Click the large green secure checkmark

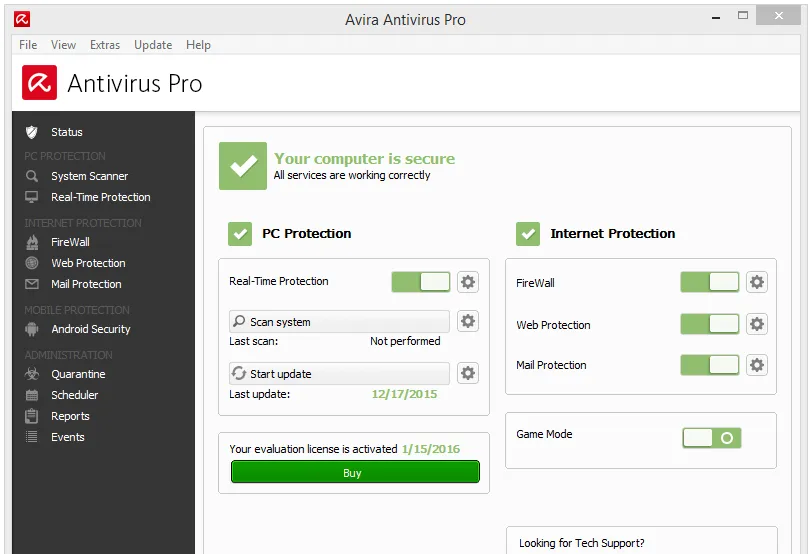[243, 166]
